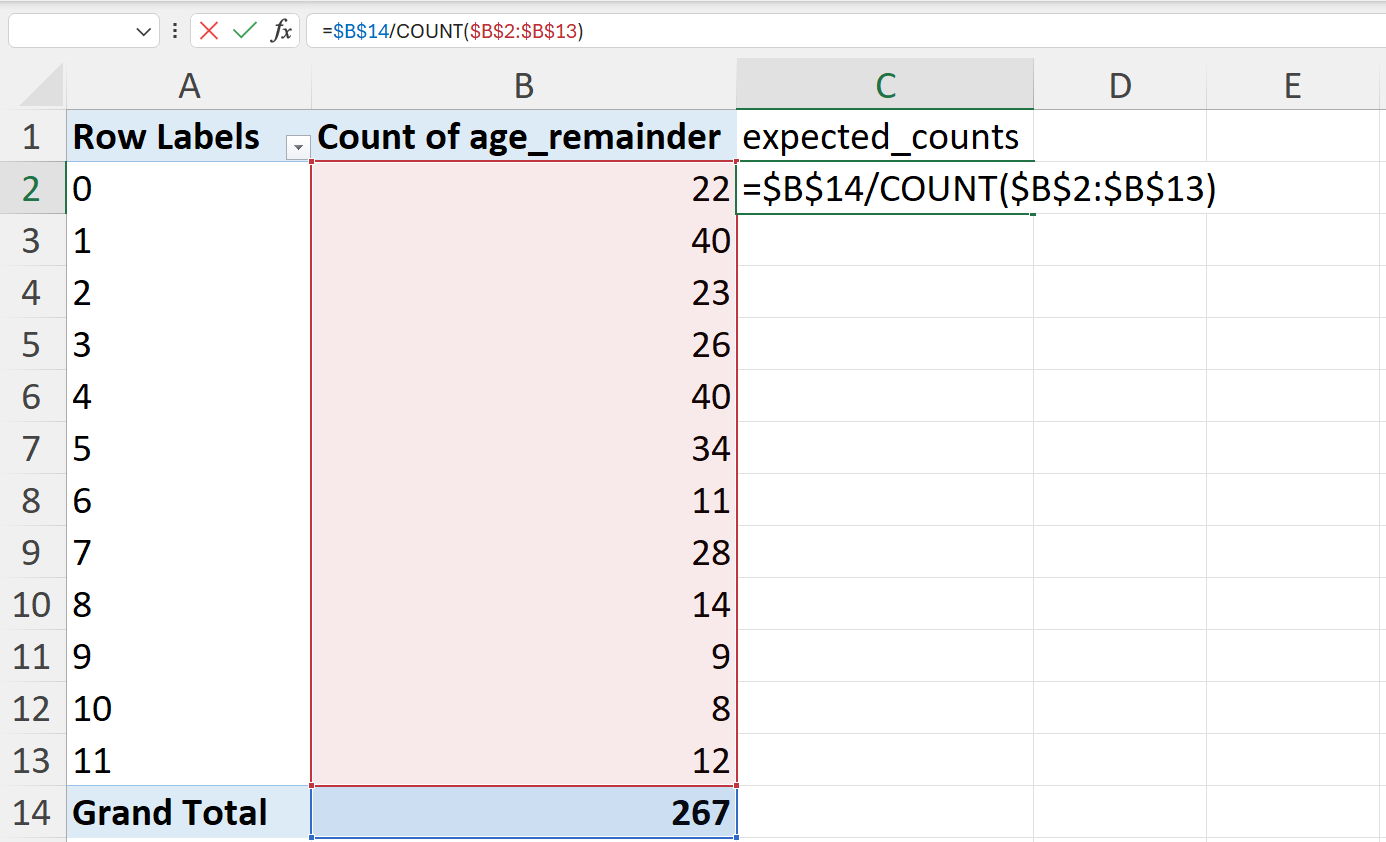Select column D header
Screen dimensions: 1386x842
click(x=1120, y=87)
